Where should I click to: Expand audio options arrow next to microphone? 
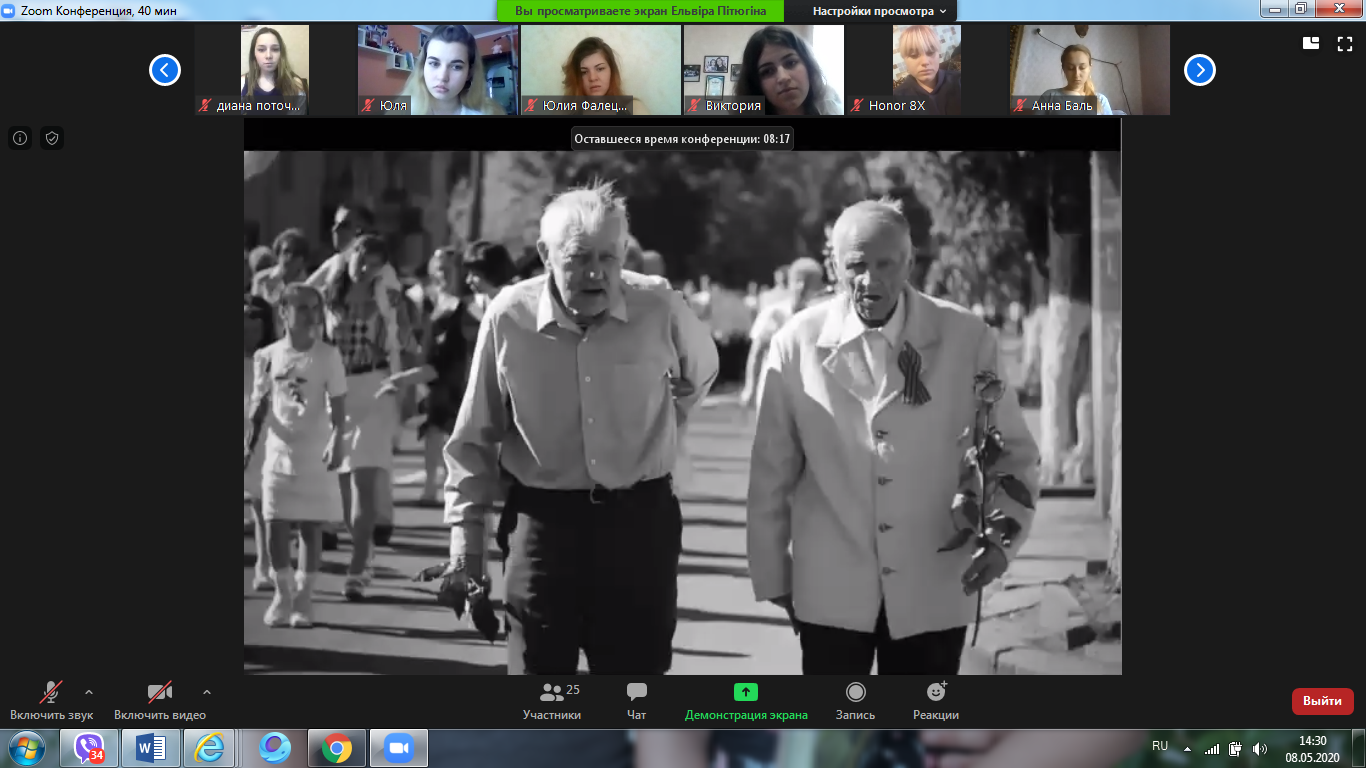tap(89, 691)
